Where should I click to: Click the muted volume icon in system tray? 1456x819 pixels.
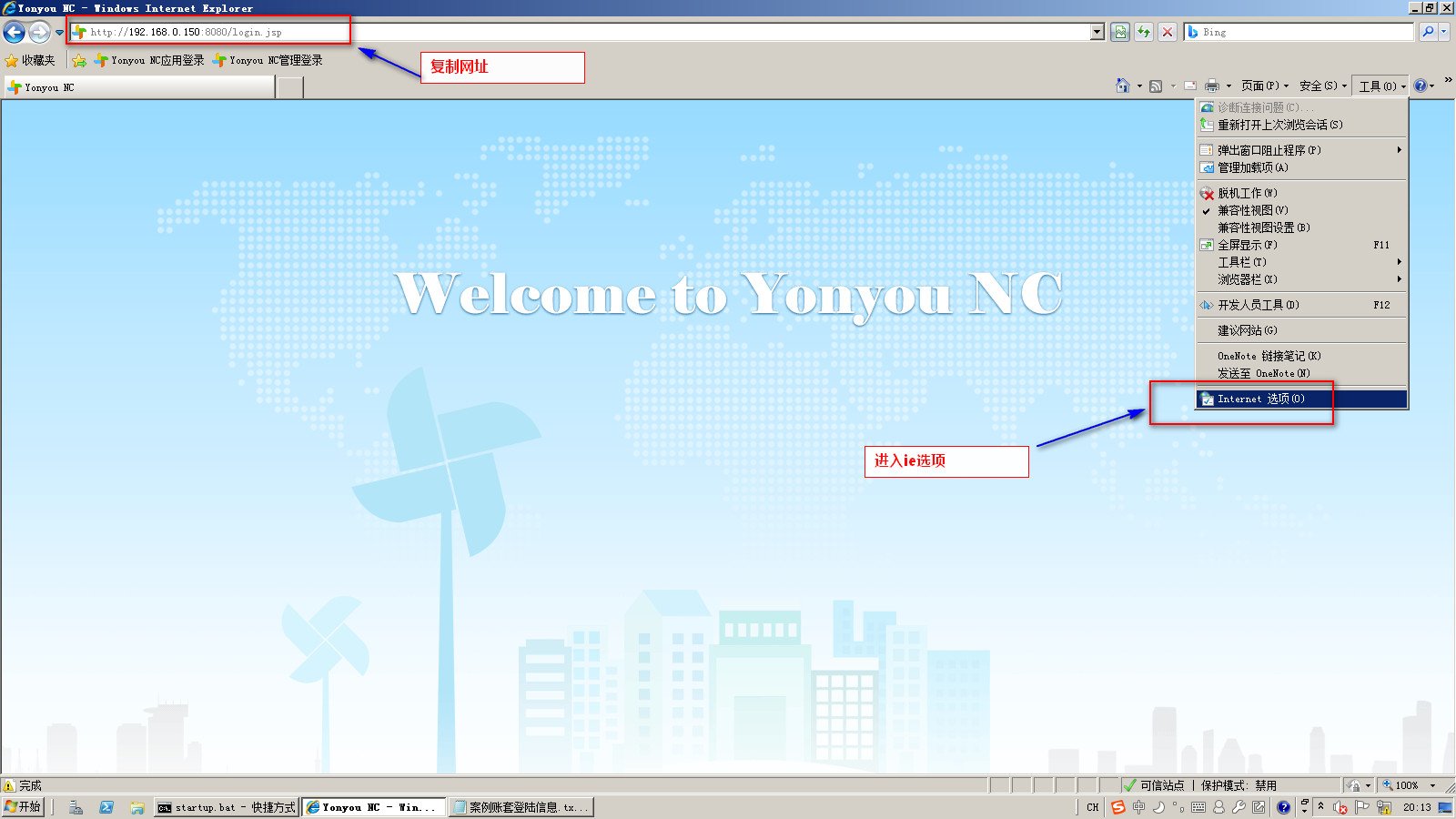pyautogui.click(x=1340, y=807)
